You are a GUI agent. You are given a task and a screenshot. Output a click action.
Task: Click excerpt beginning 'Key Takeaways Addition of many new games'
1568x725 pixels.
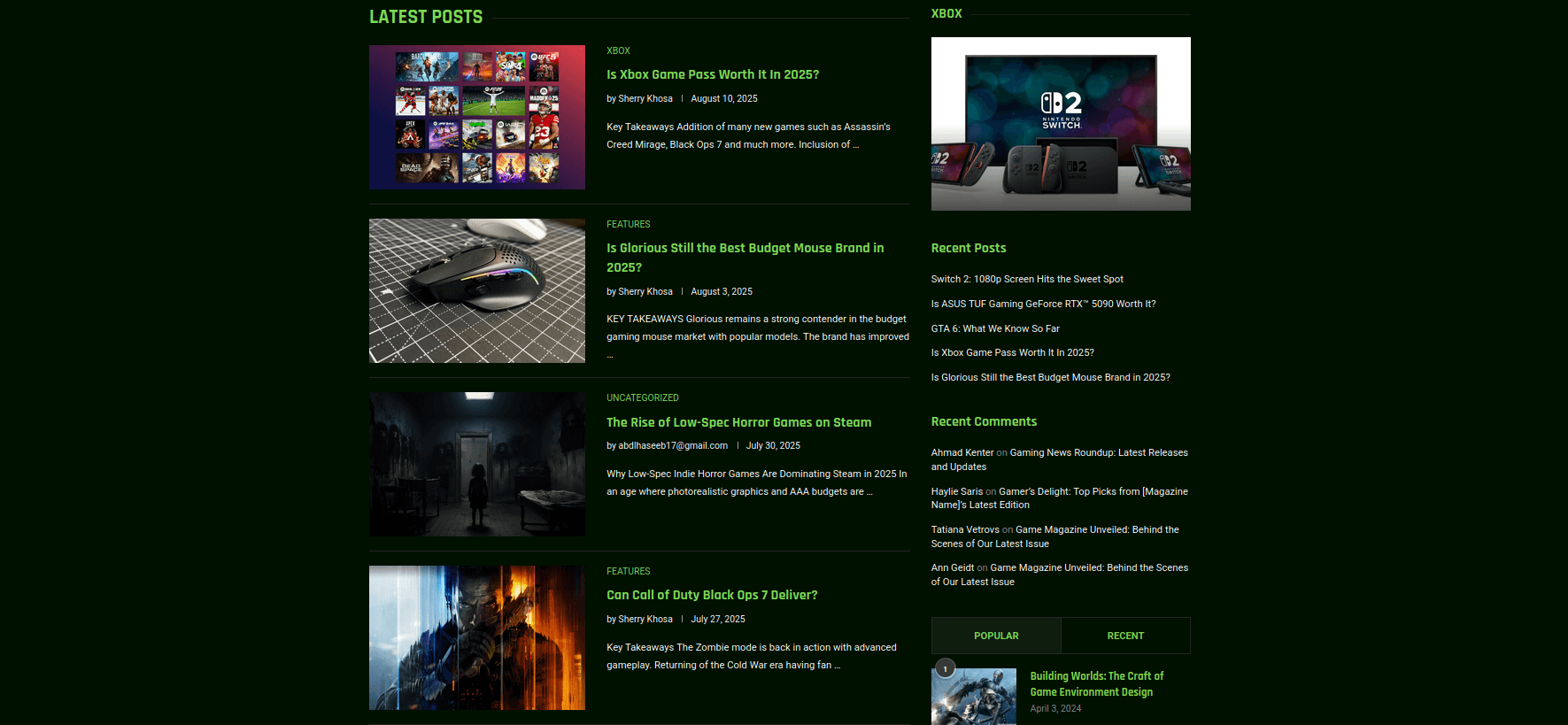pos(748,135)
